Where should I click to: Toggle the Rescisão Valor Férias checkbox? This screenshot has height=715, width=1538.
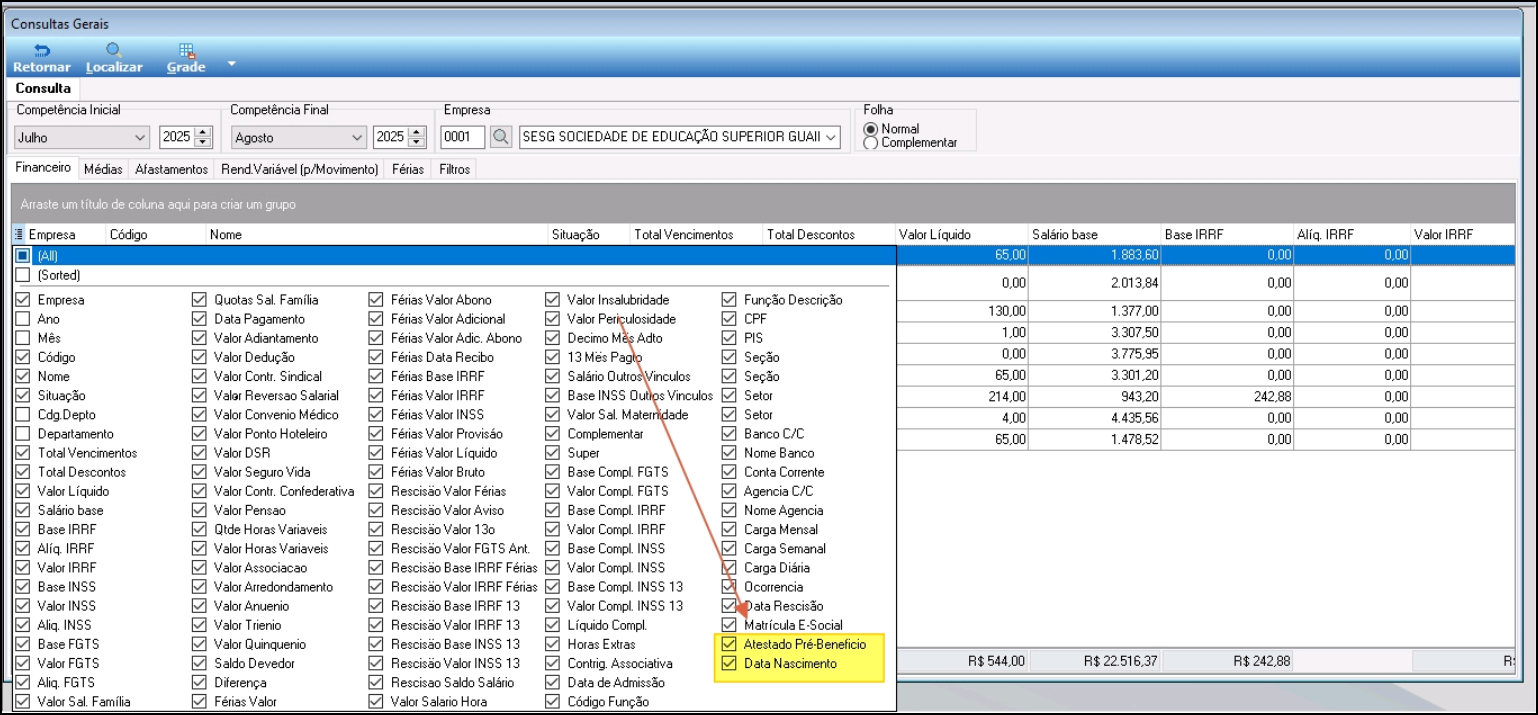tap(376, 491)
